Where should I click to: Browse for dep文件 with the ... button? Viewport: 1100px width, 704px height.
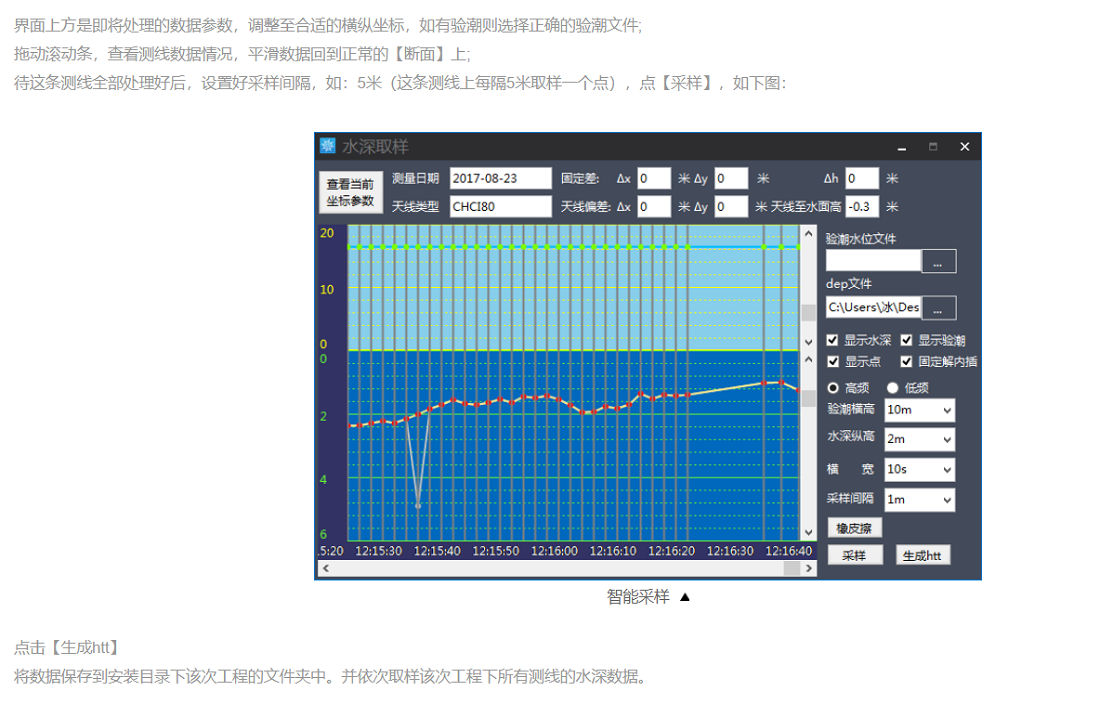[938, 308]
